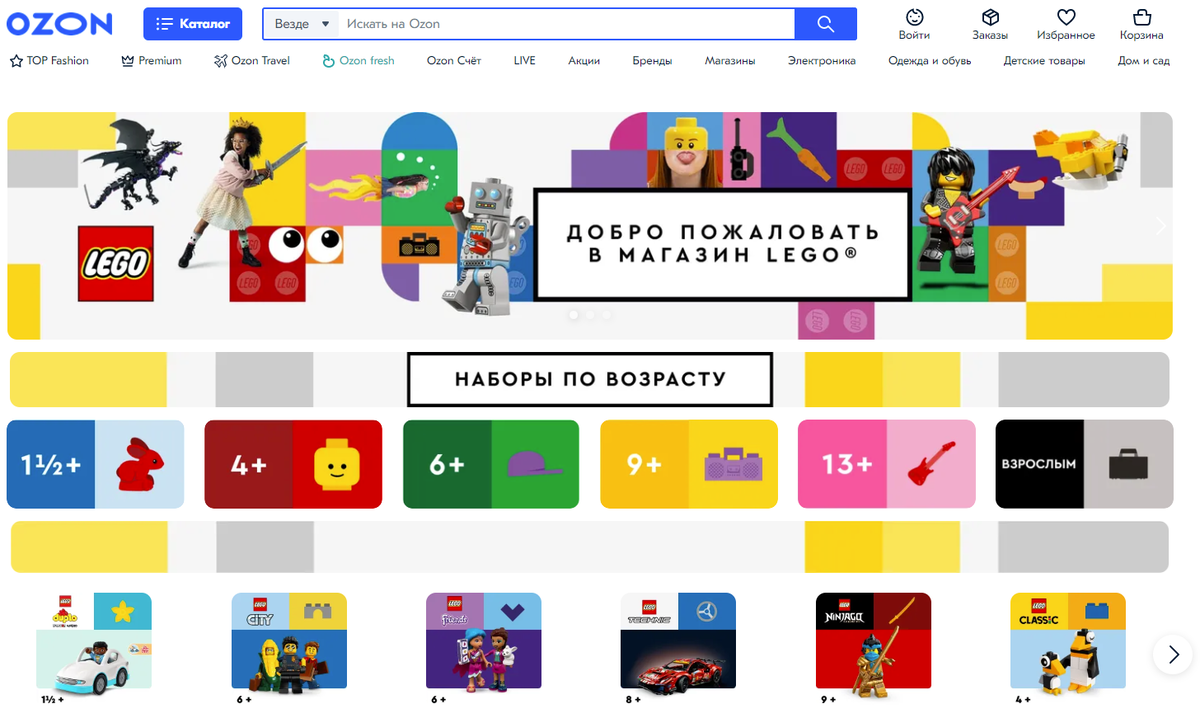Image resolution: width=1200 pixels, height=718 pixels.
Task: Open Premium with crown icon
Action: (151, 61)
